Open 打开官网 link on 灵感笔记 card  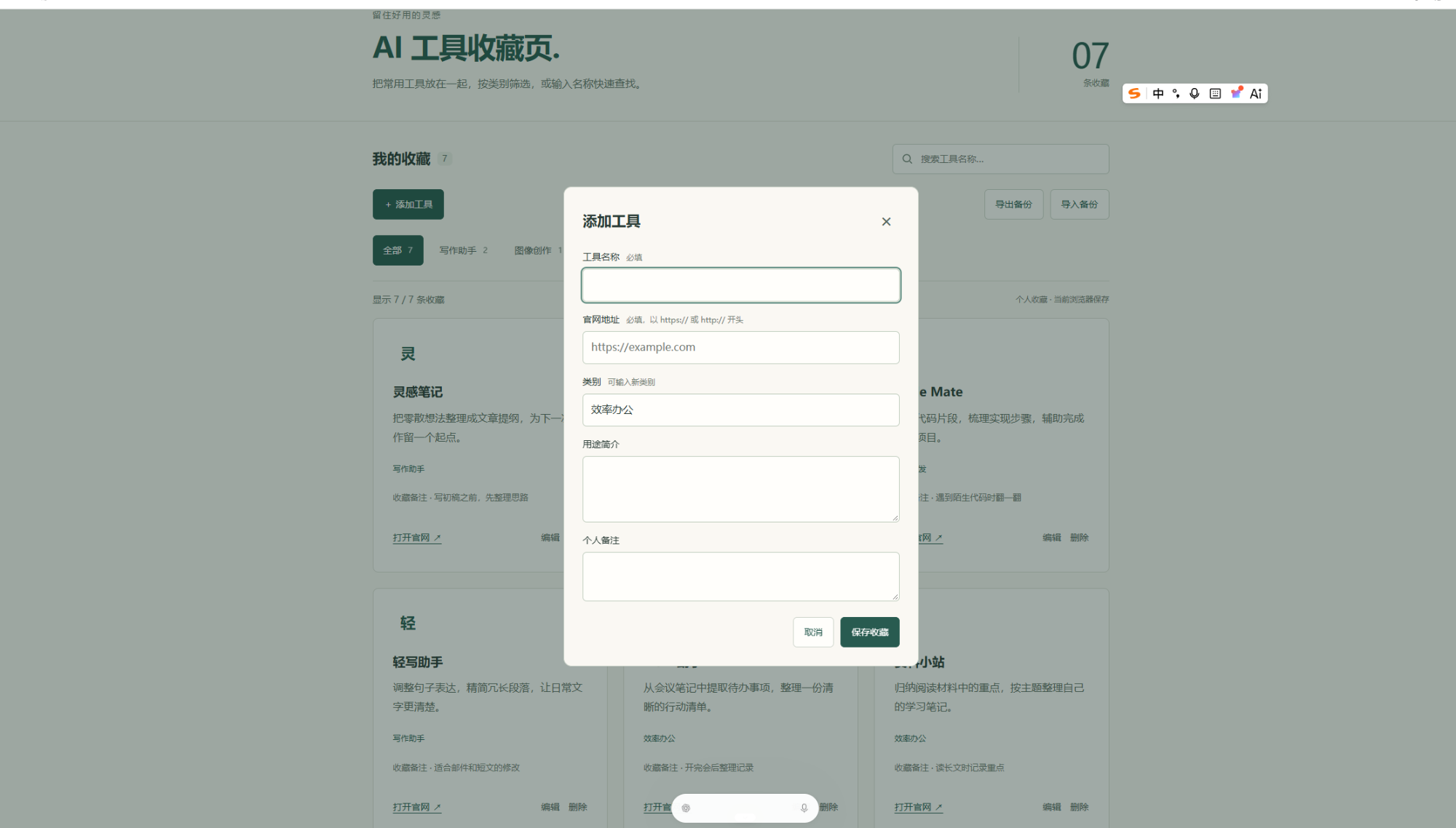417,538
